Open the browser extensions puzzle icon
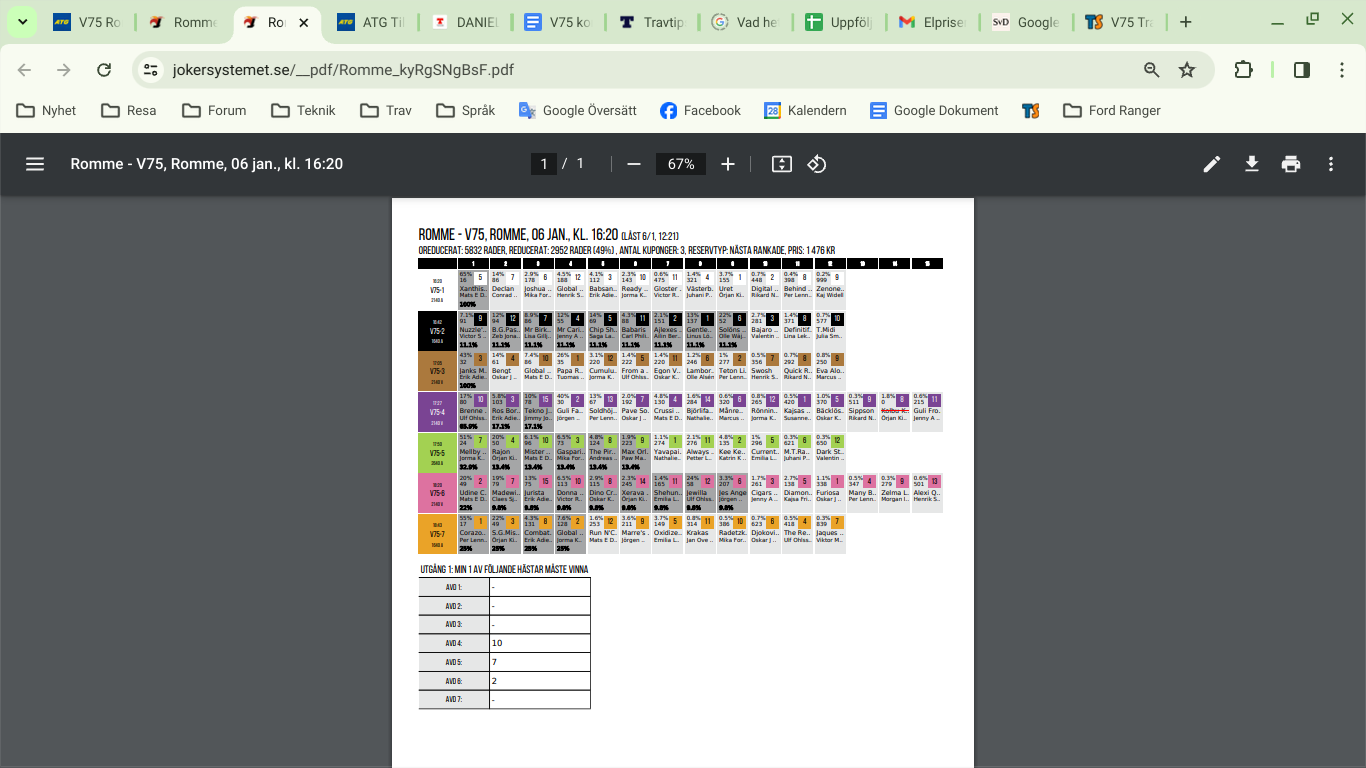Screen dimensions: 1366x768 pyautogui.click(x=1243, y=70)
